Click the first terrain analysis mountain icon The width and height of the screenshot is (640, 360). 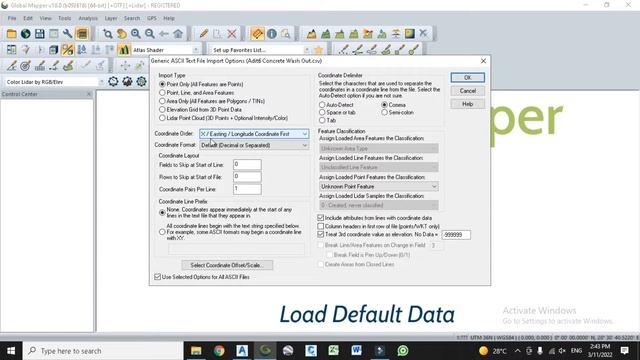[x=311, y=34]
